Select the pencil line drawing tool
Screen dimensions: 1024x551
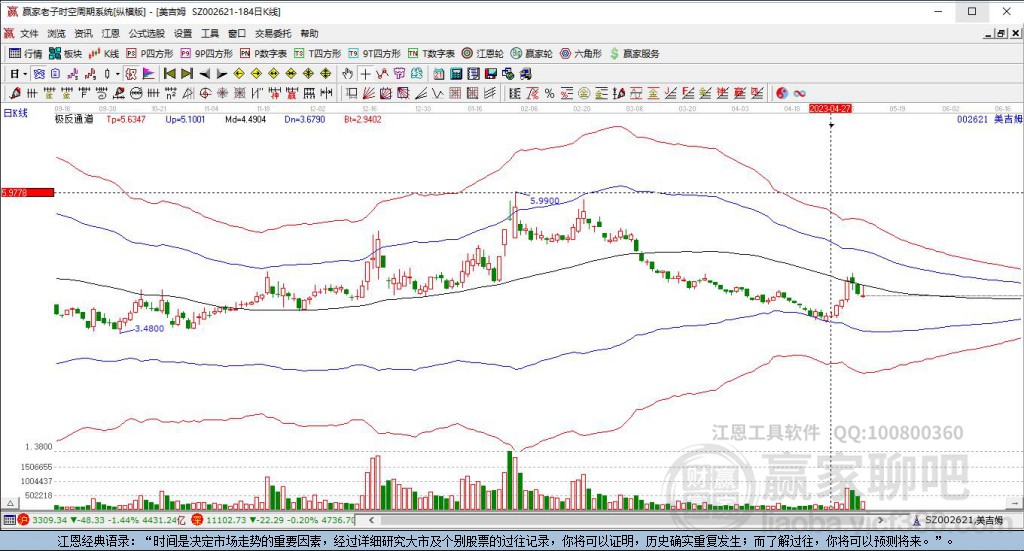point(15,93)
